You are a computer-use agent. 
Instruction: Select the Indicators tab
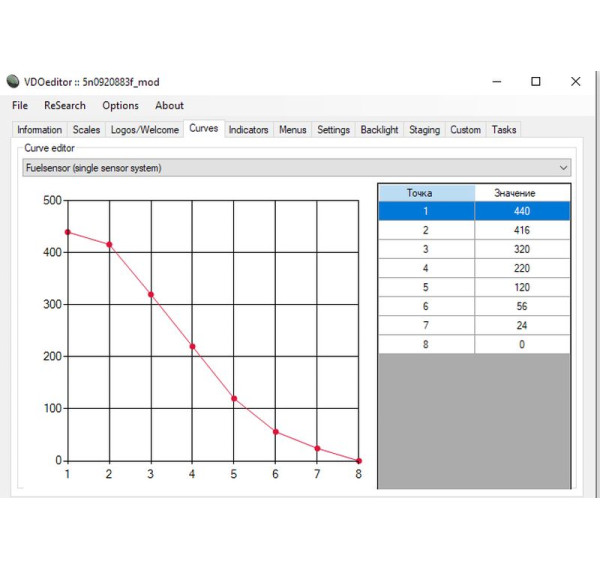point(248,130)
